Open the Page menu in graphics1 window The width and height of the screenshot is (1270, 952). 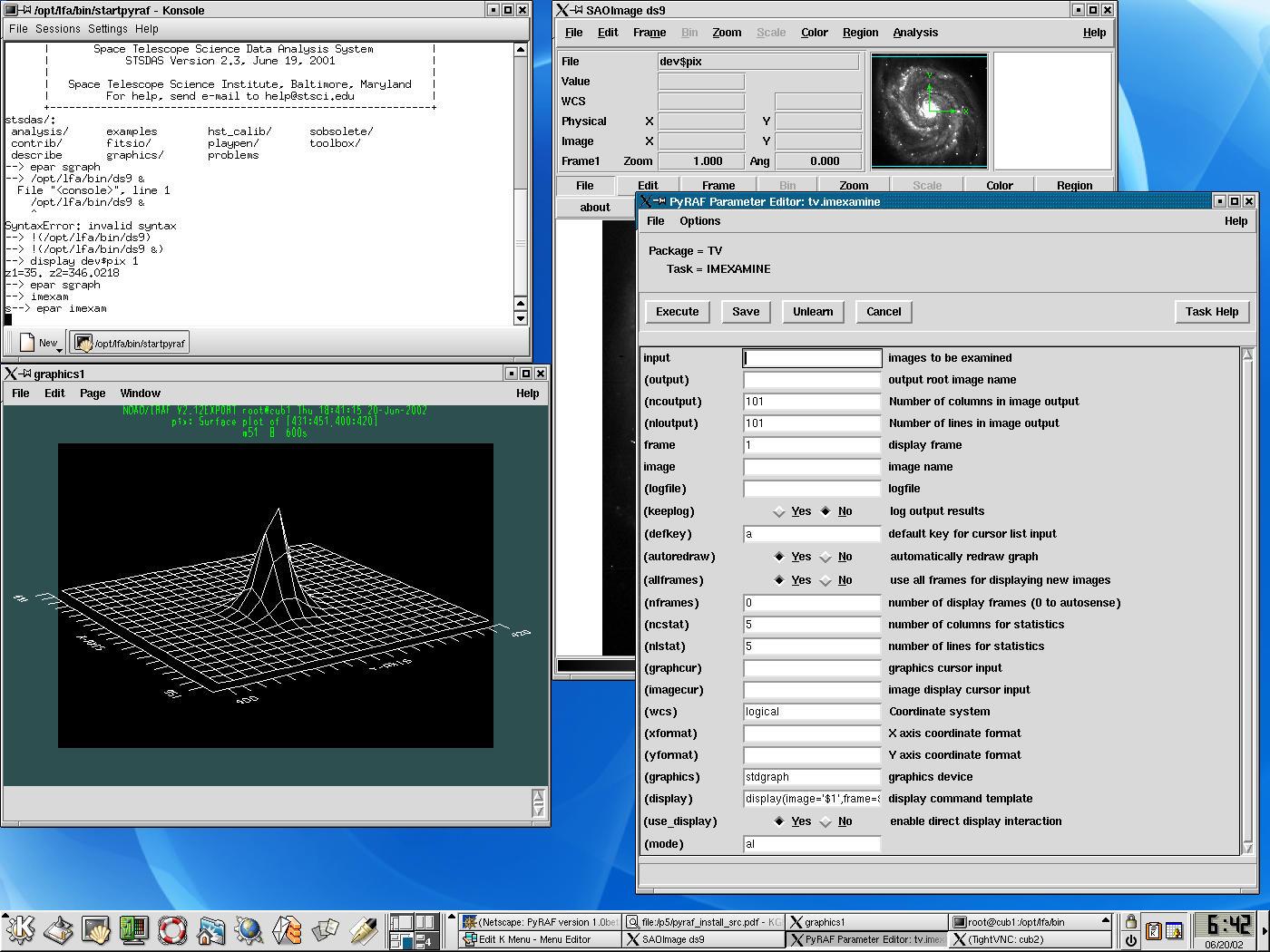(93, 393)
